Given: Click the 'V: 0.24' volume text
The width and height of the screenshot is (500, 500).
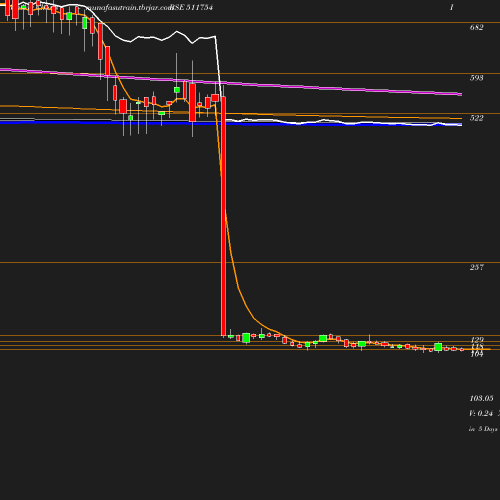Looking at the screenshot, I should [x=481, y=413].
